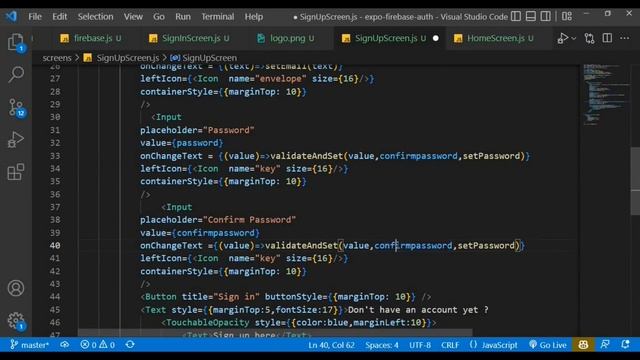Viewport: 640px width, 360px height.
Task: Click the VS Code logo icon
Action: click(11, 16)
